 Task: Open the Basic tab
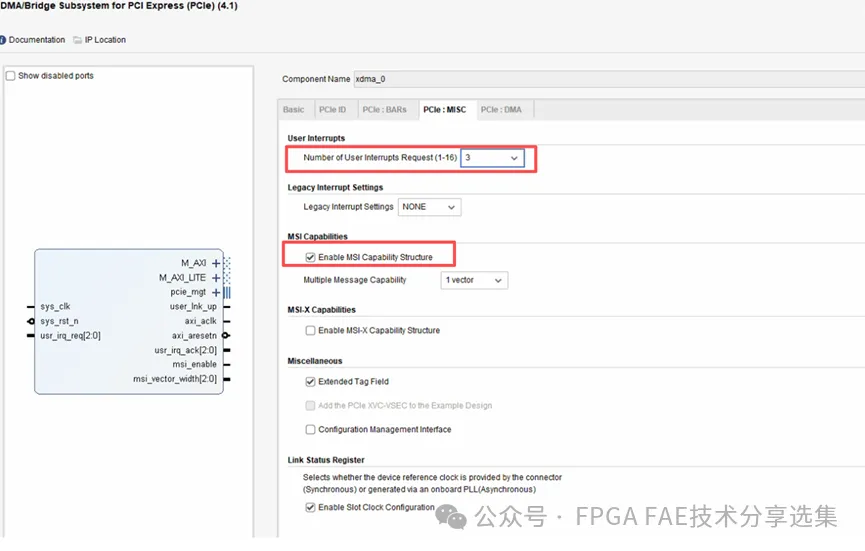coord(293,110)
